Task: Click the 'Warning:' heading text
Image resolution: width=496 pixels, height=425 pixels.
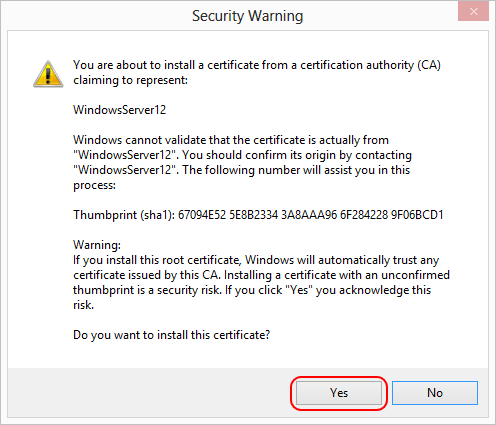Action: (x=97, y=245)
